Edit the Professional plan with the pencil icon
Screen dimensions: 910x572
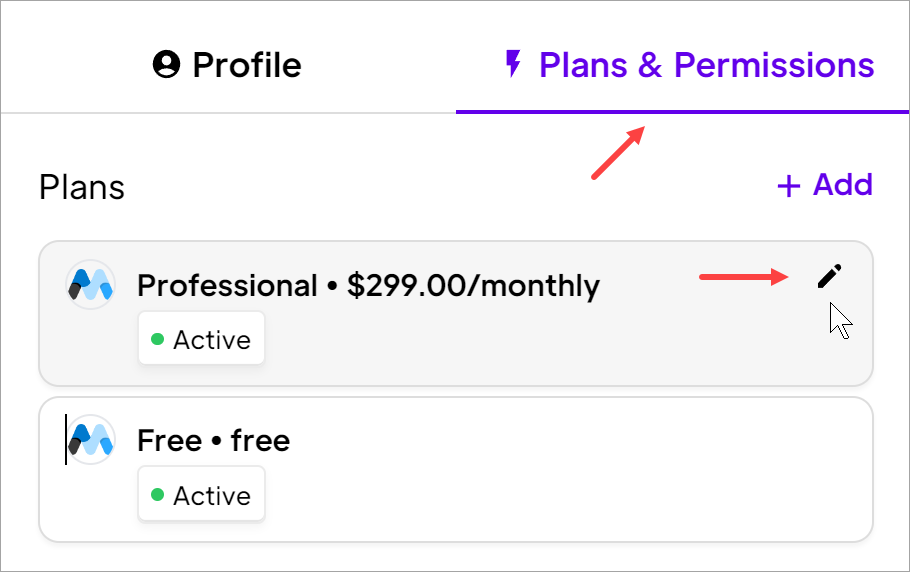click(x=829, y=277)
